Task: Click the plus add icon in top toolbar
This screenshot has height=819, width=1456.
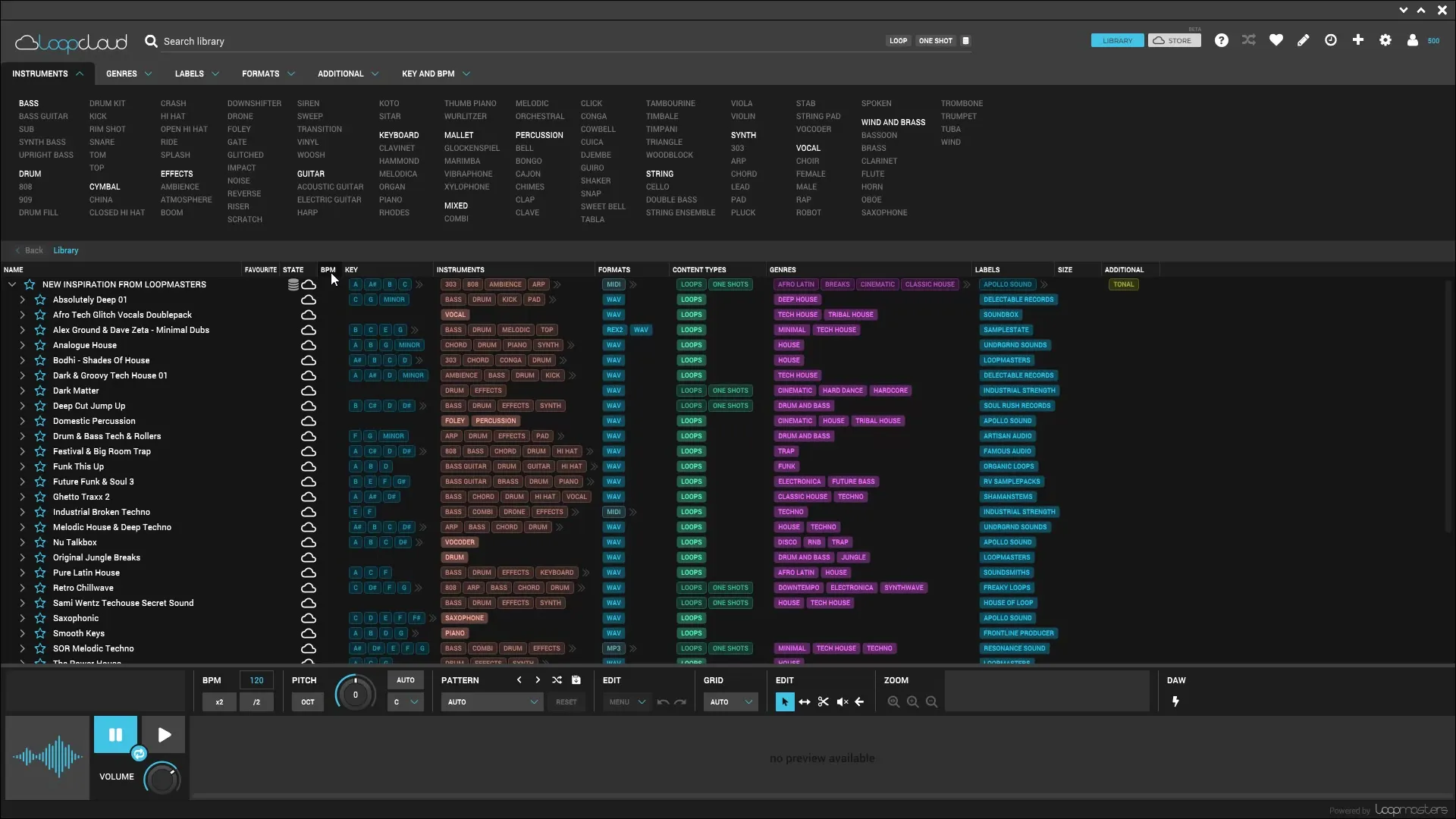Action: point(1358,40)
